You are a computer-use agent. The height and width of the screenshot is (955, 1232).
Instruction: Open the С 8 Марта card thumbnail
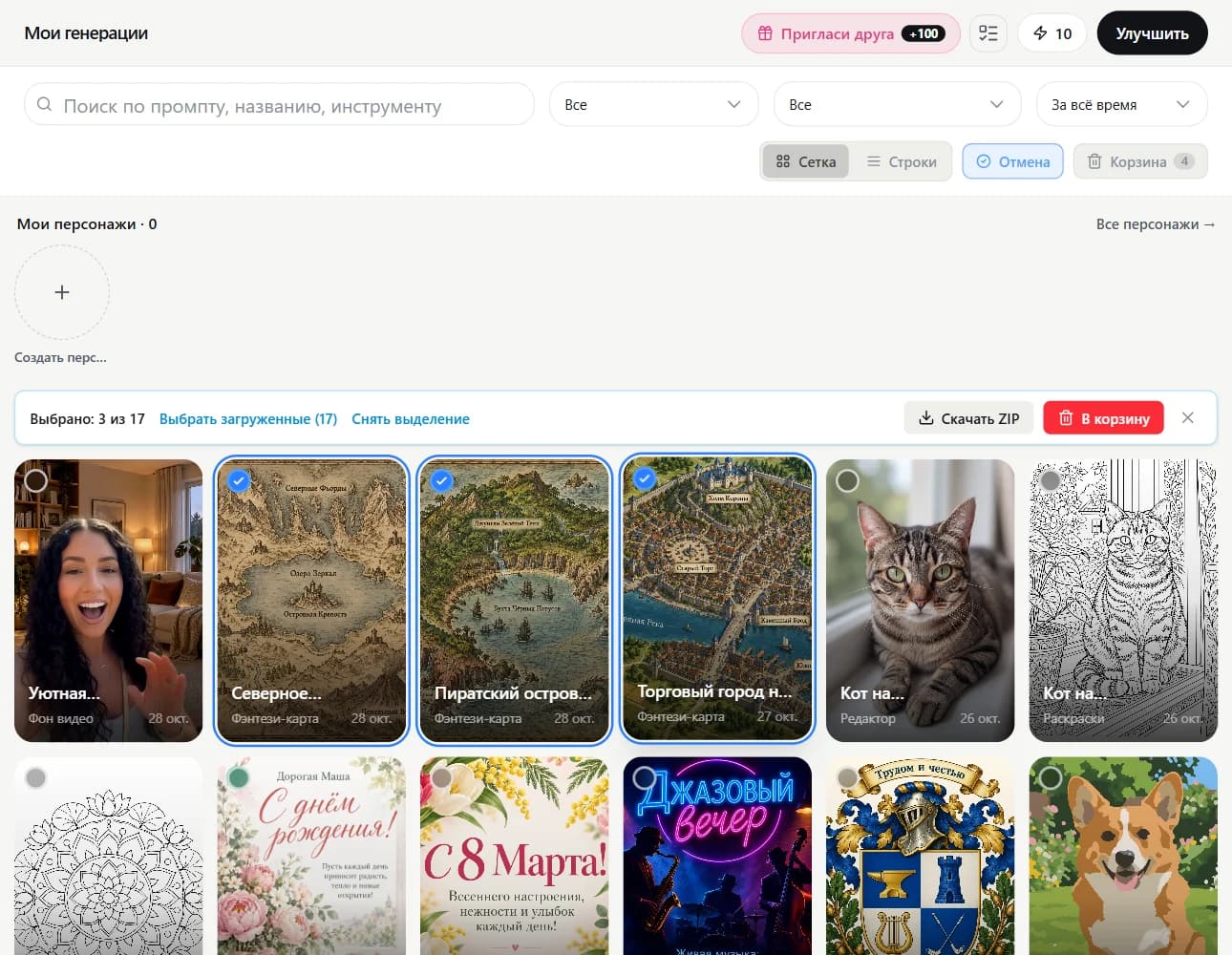(514, 856)
